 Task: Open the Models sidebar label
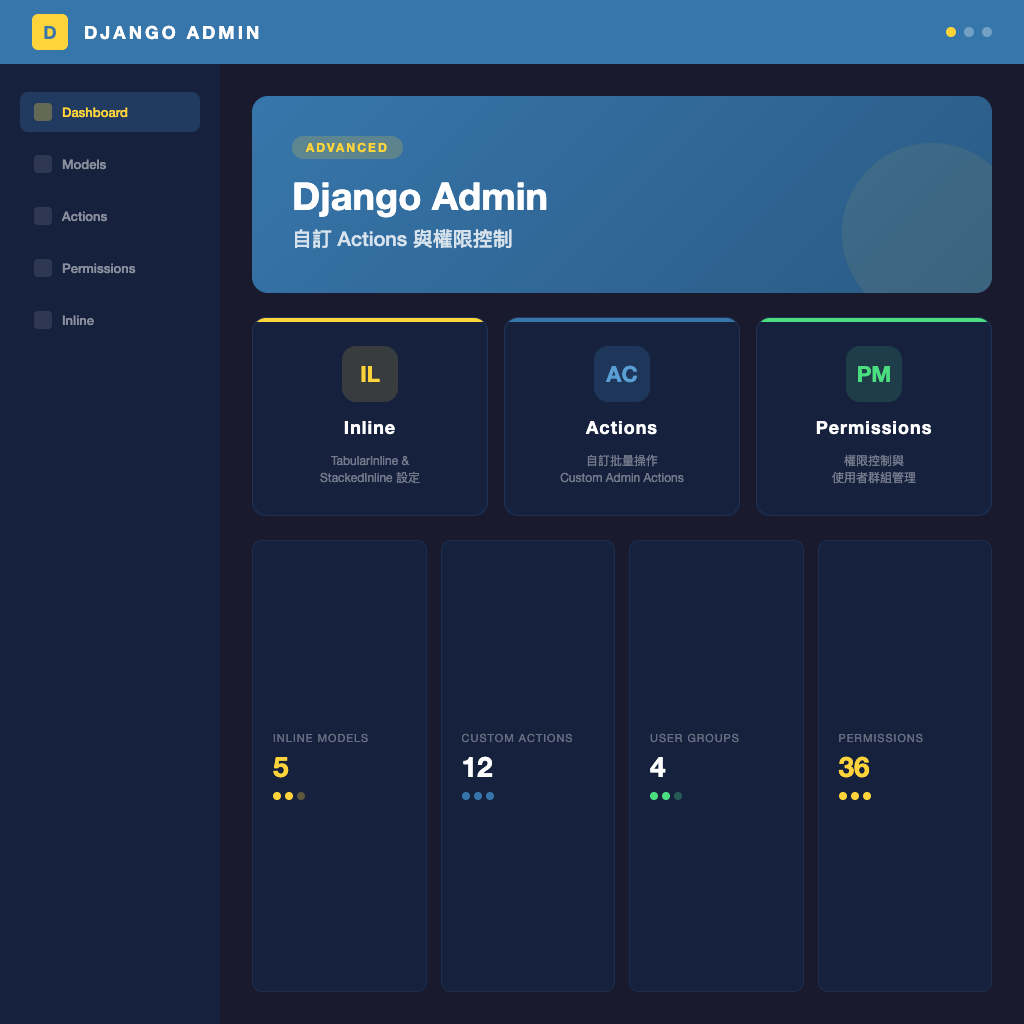click(84, 165)
